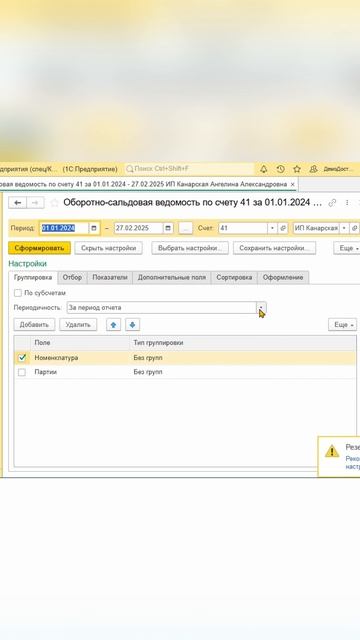Open the organization item icon
Viewport: 360px width, 640px height.
355,228
